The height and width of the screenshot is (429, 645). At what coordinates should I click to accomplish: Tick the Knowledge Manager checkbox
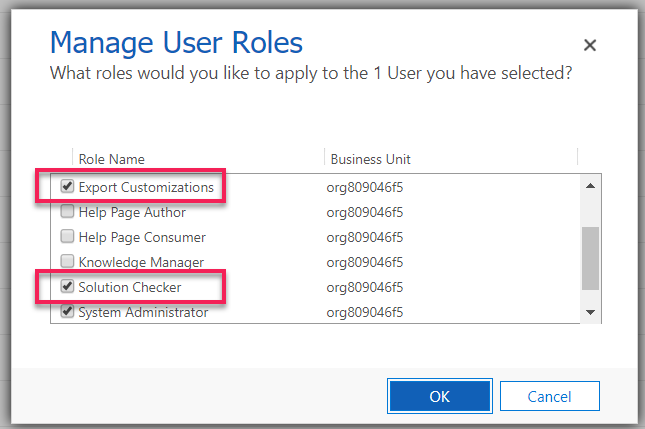67,261
